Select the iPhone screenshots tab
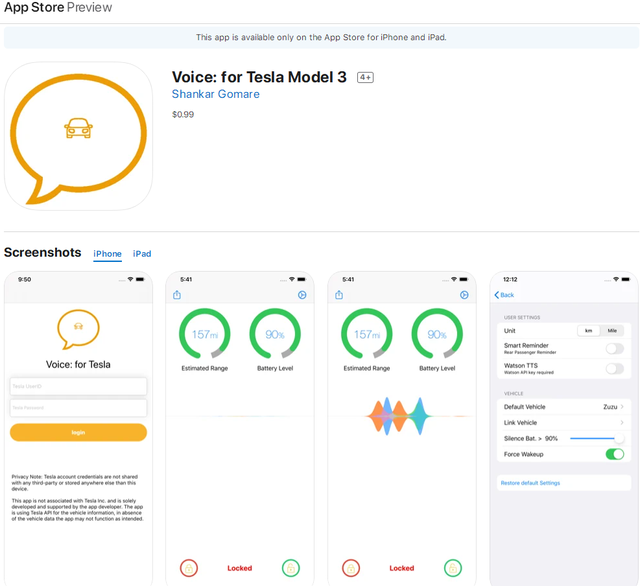640x586 pixels. [107, 254]
